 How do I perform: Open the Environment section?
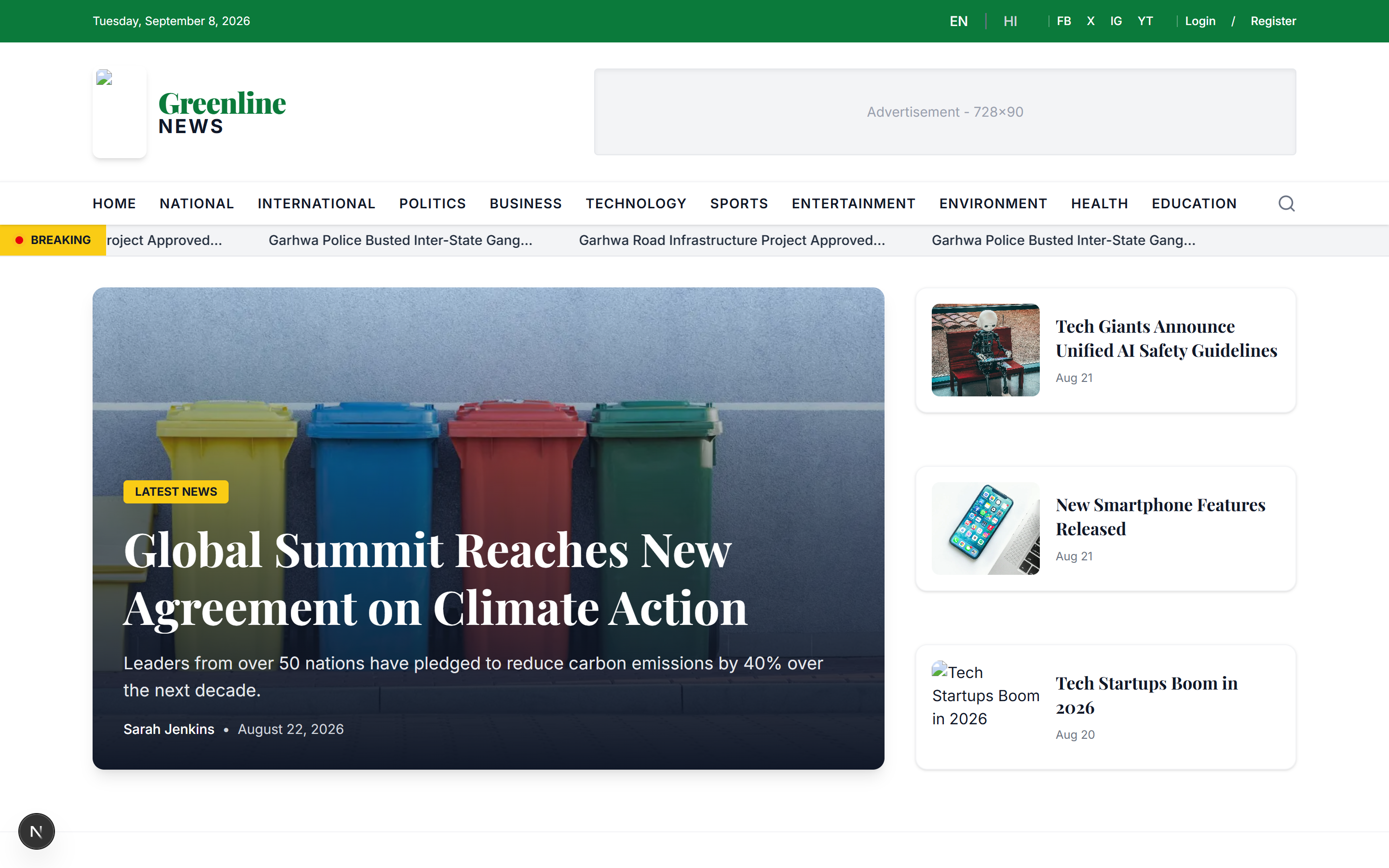pos(993,203)
